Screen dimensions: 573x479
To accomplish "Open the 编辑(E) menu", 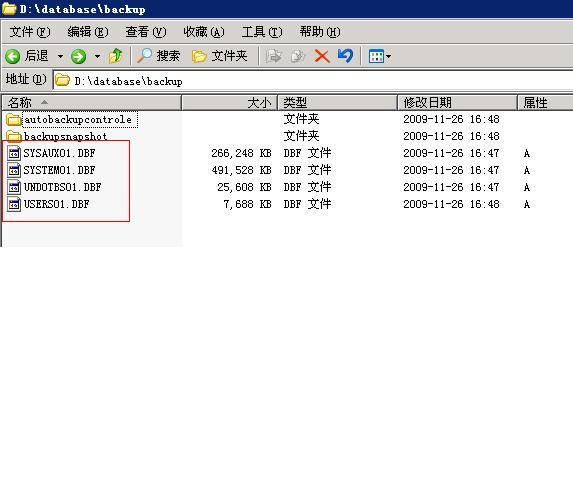I will pyautogui.click(x=88, y=32).
